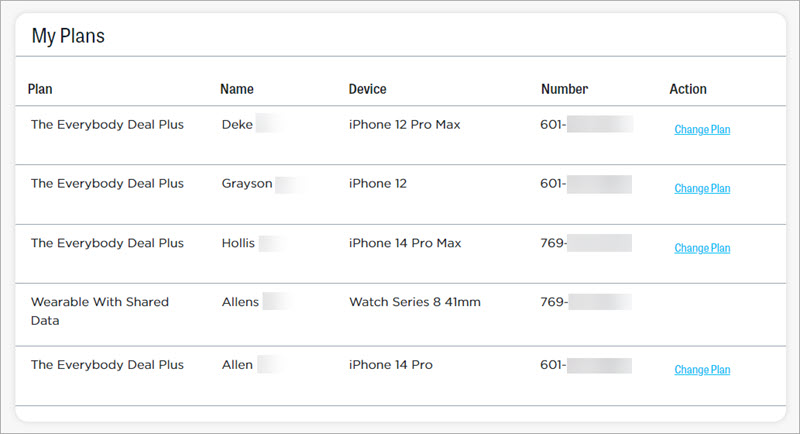
Task: Click the Plan column header
Action: pyautogui.click(x=41, y=89)
